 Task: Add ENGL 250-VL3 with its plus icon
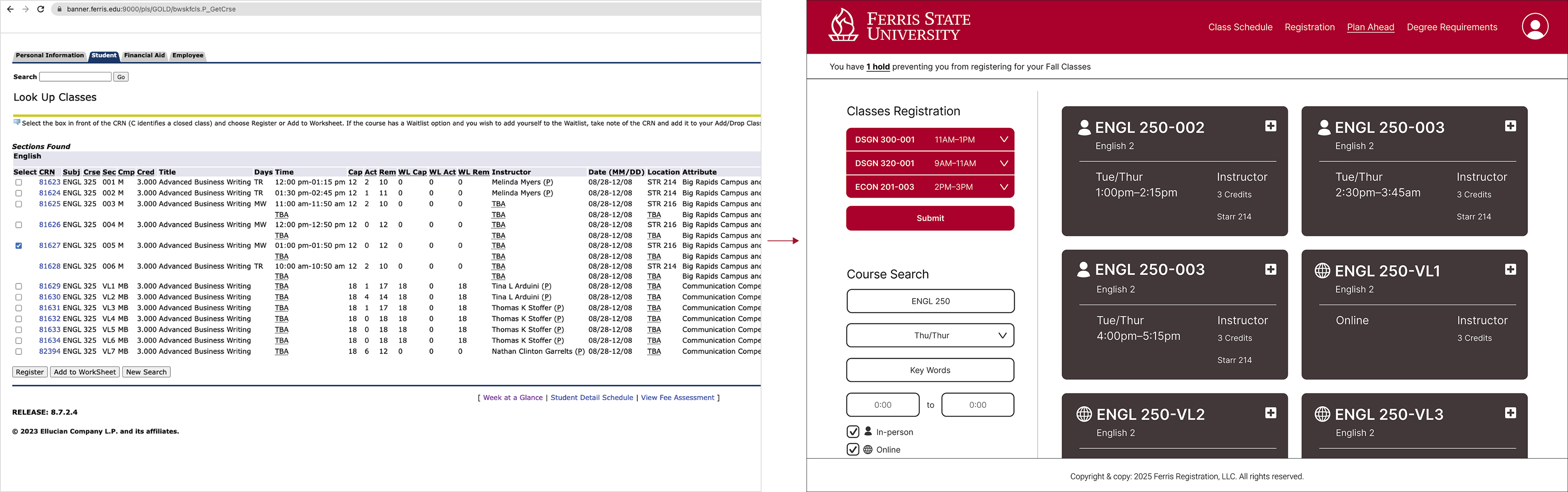(x=1510, y=413)
